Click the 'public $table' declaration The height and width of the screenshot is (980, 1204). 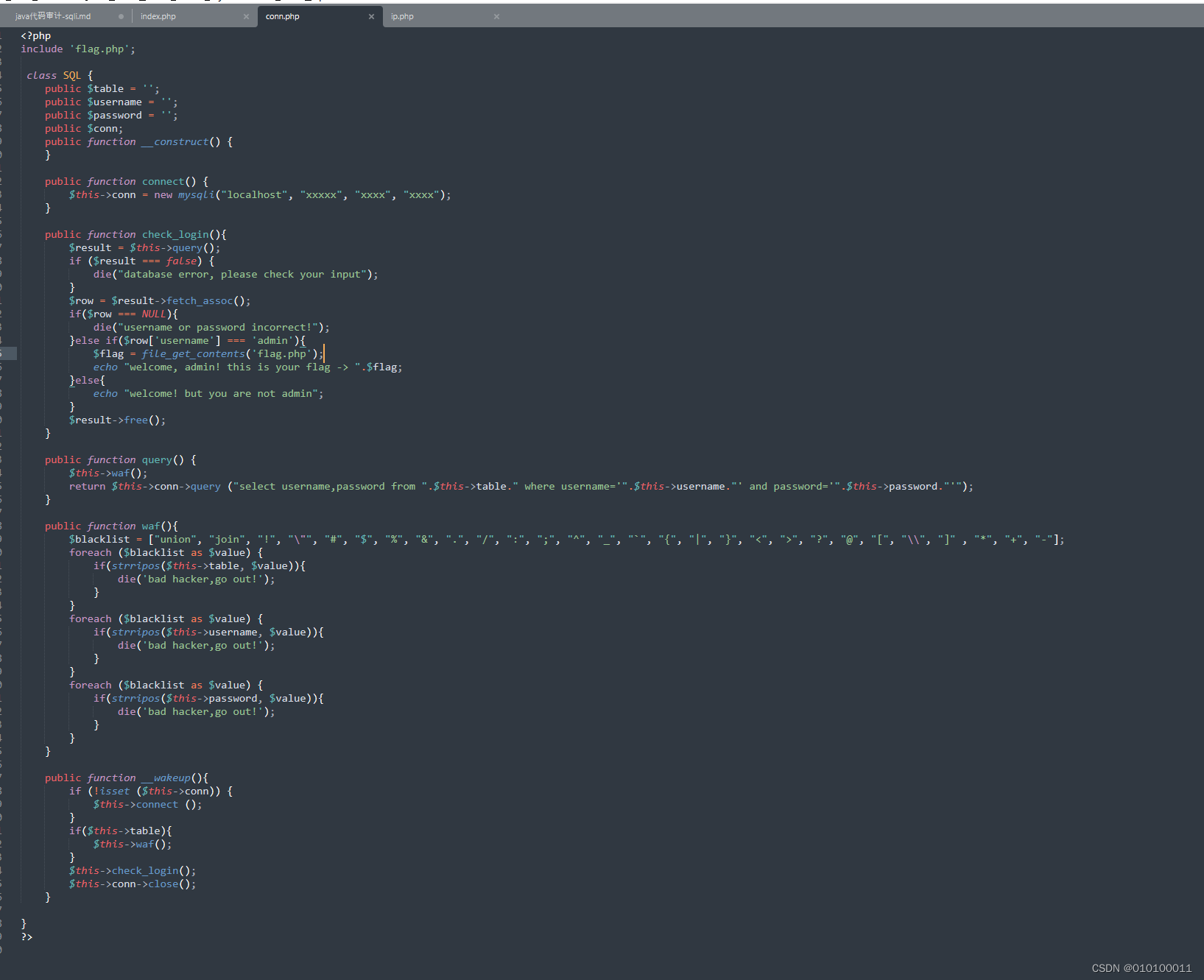click(102, 88)
